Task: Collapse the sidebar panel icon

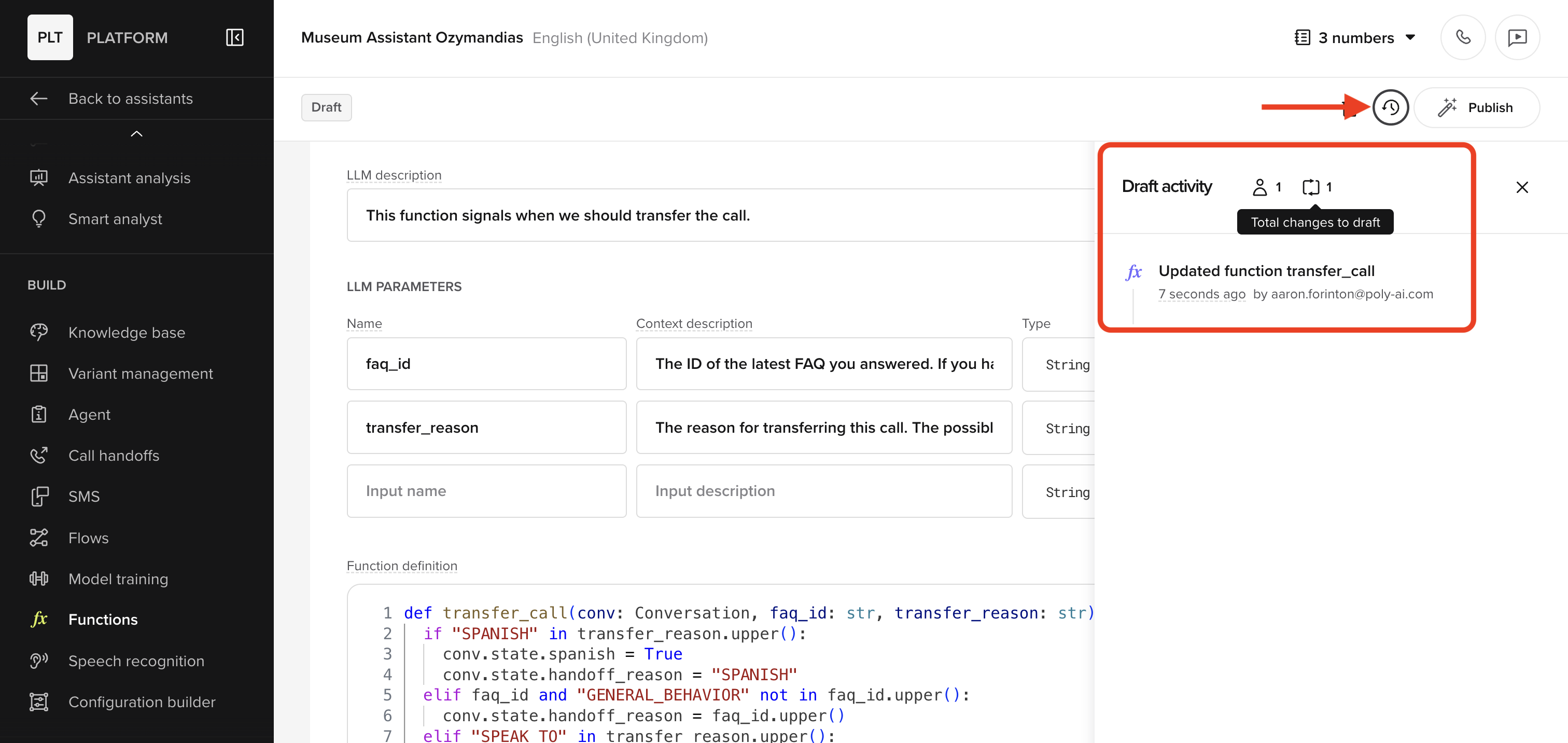Action: 234,37
